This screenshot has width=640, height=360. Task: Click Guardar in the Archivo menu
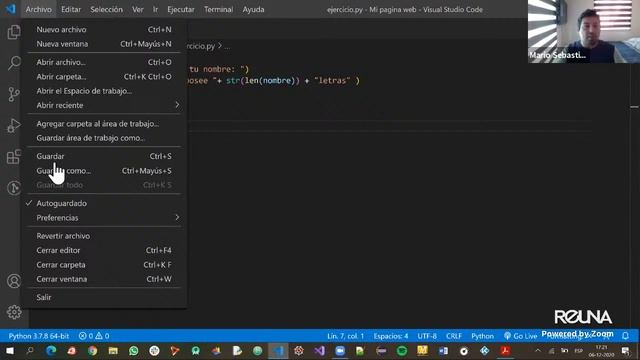point(104,156)
